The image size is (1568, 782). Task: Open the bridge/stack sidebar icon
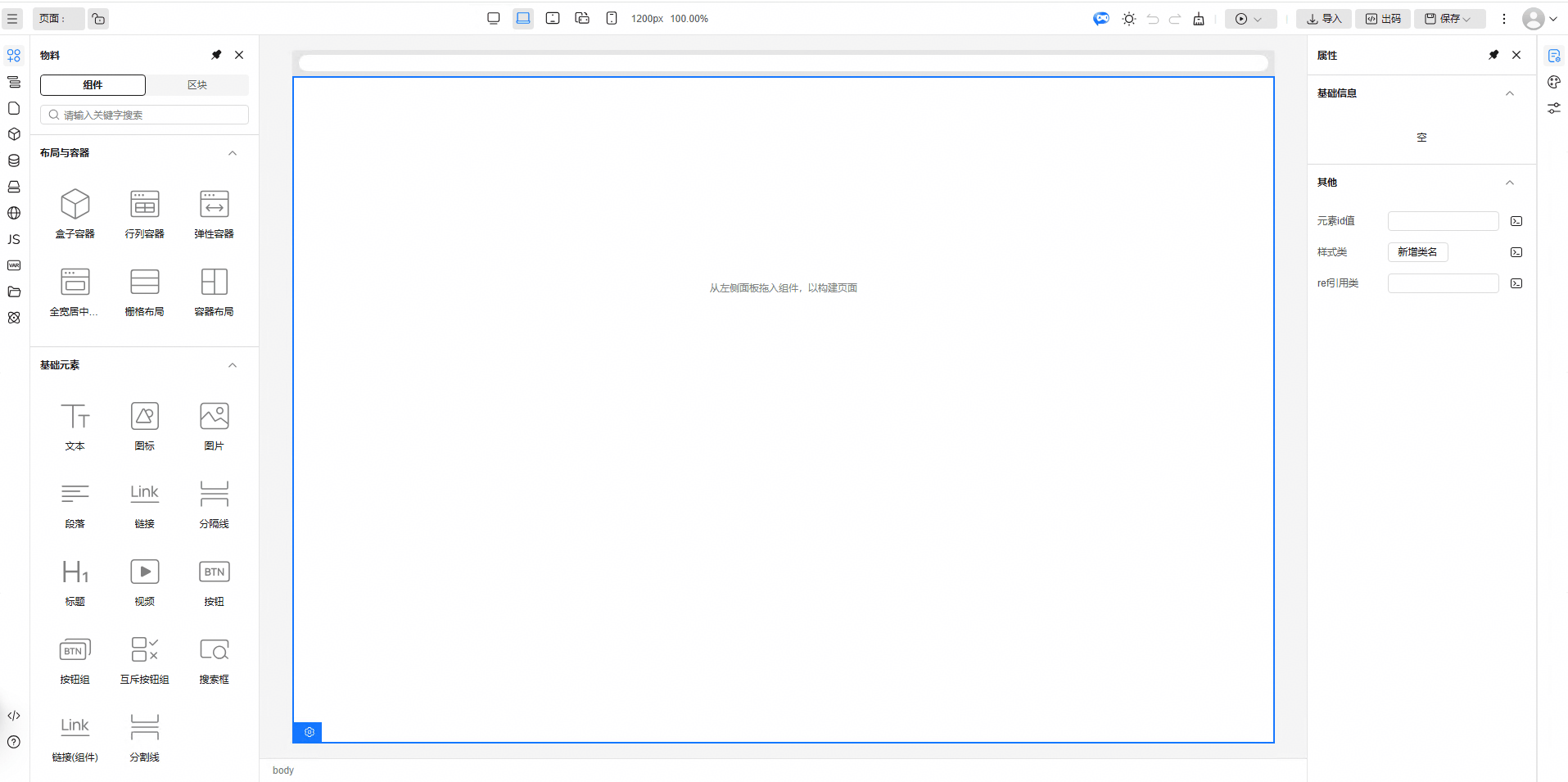[14, 187]
